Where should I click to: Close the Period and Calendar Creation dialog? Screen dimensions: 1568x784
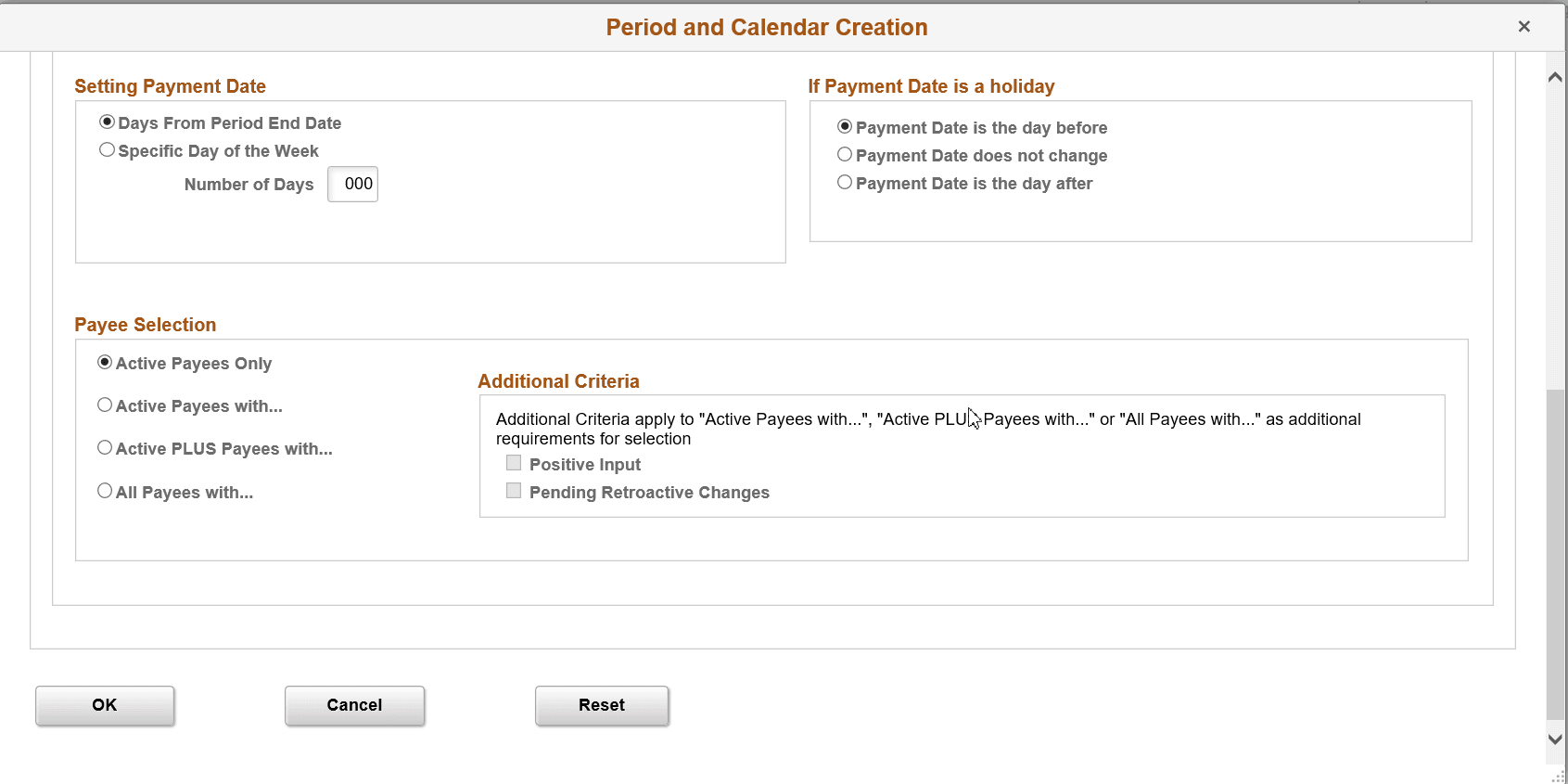coord(1523,26)
